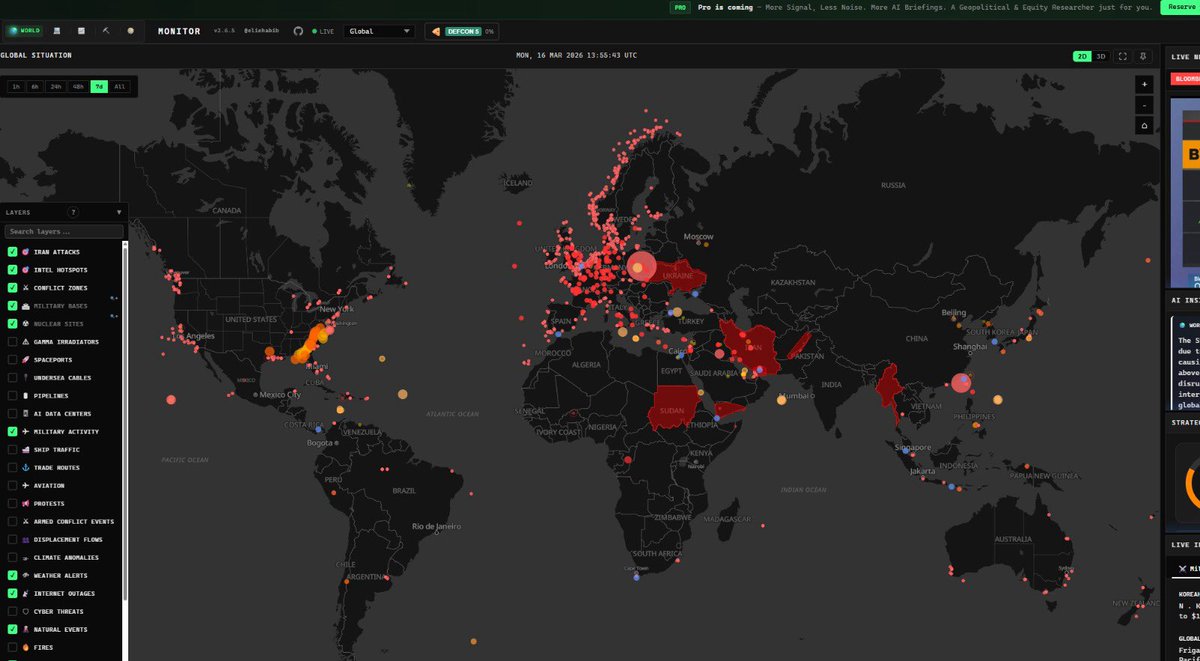Switch map to 2D view

coord(1082,57)
